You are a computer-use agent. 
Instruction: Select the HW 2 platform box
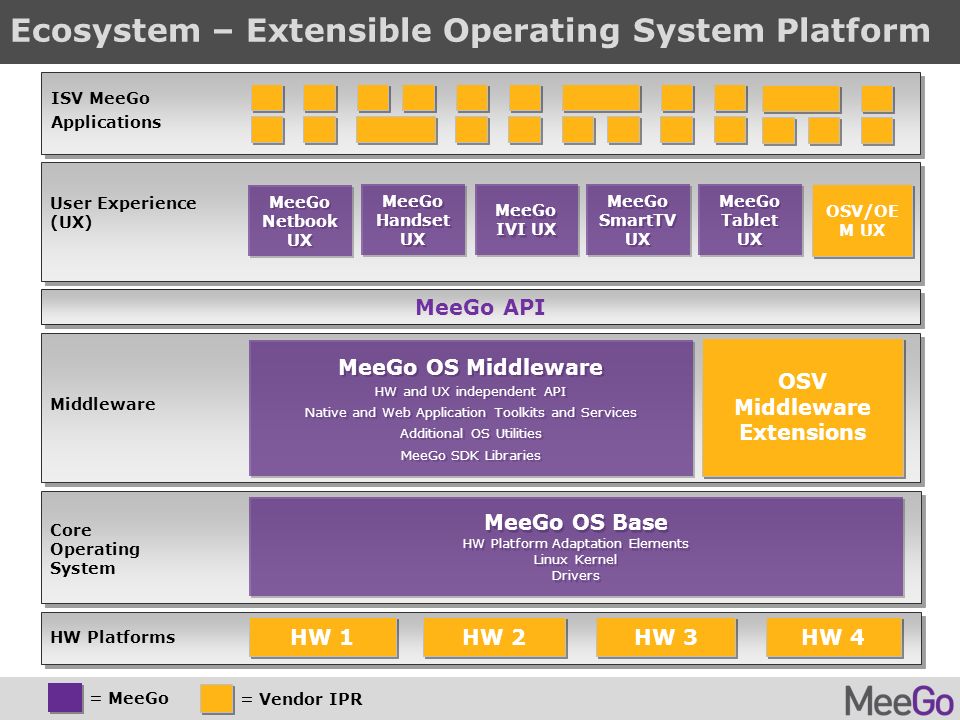point(495,637)
